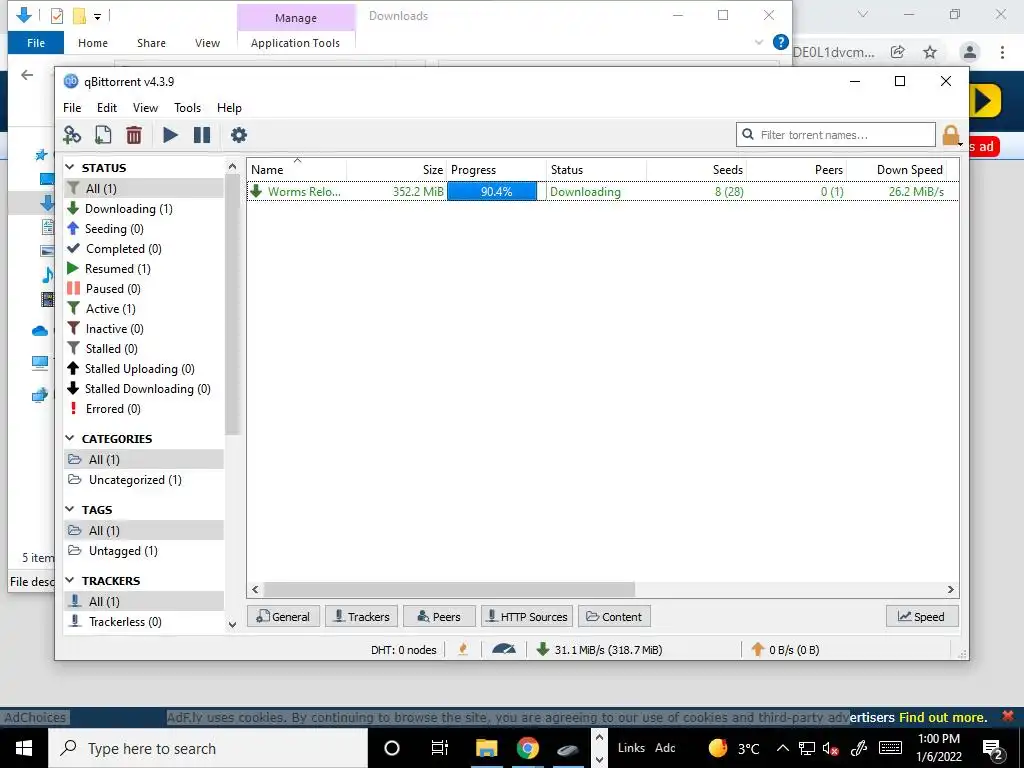Image resolution: width=1024 pixels, height=768 pixels.
Task: Click the Resume play toolbar icon
Action: [170, 135]
